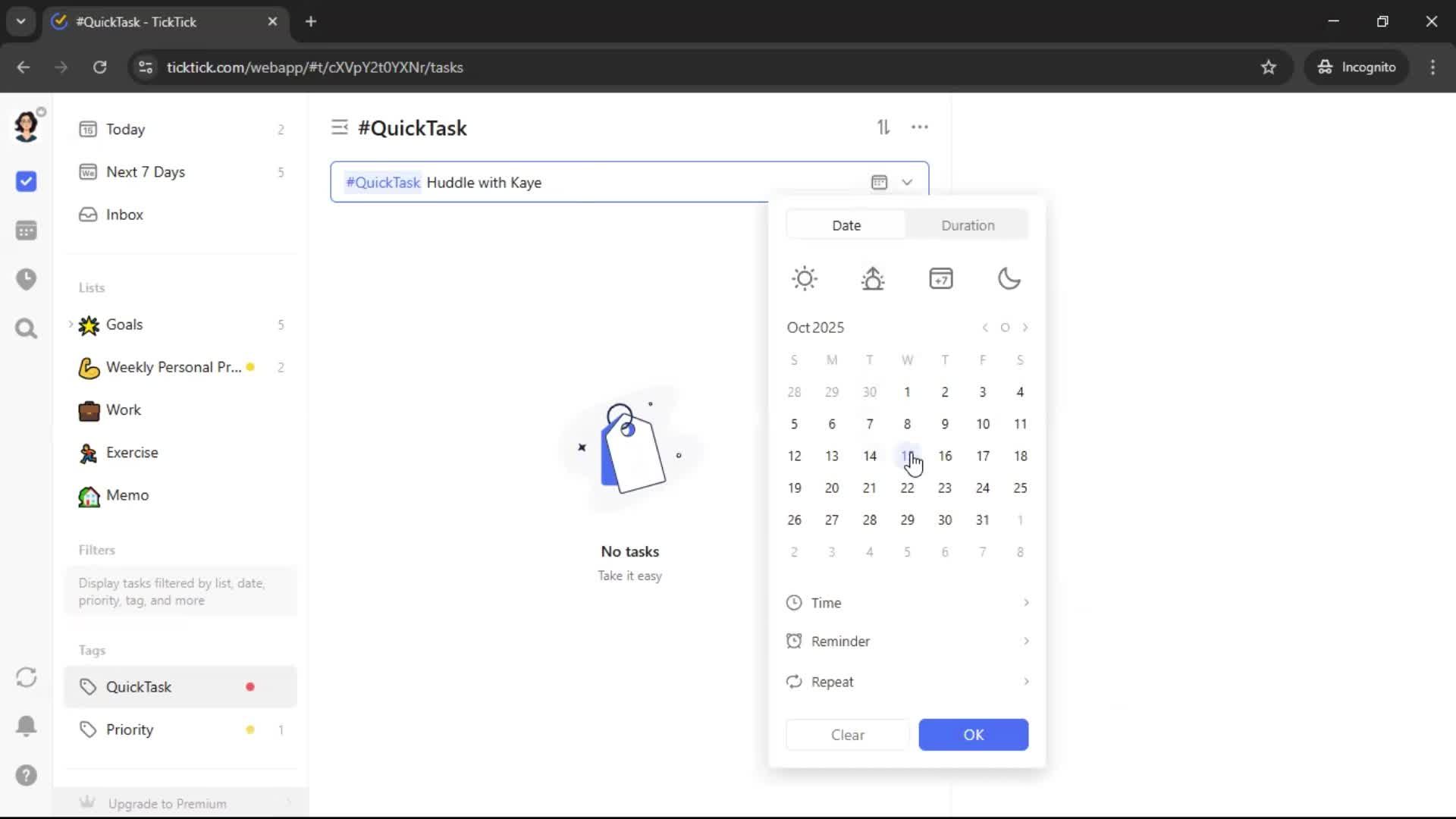Open the notifications bell icon

[27, 726]
